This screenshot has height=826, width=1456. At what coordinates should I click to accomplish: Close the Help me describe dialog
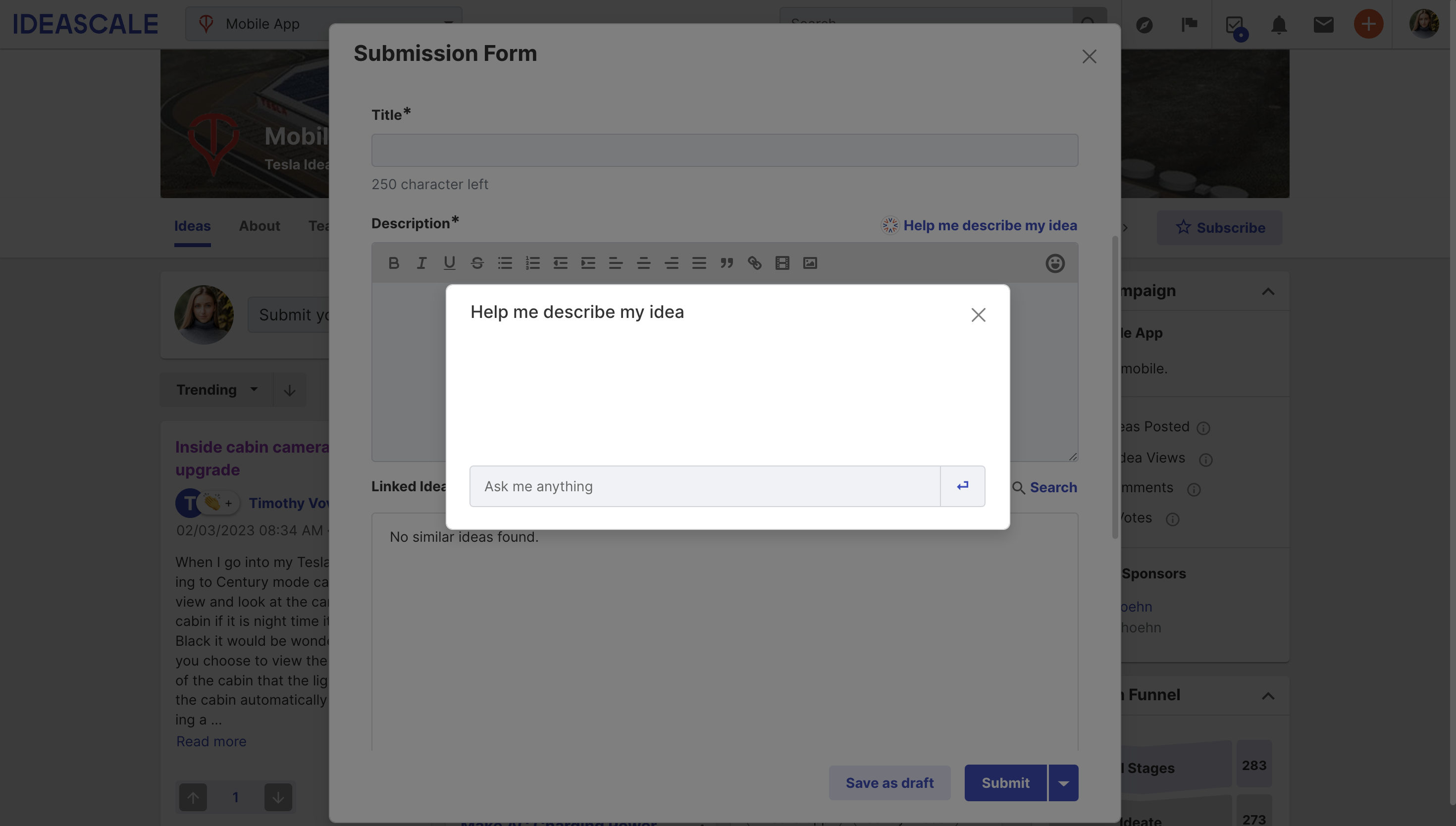click(977, 314)
